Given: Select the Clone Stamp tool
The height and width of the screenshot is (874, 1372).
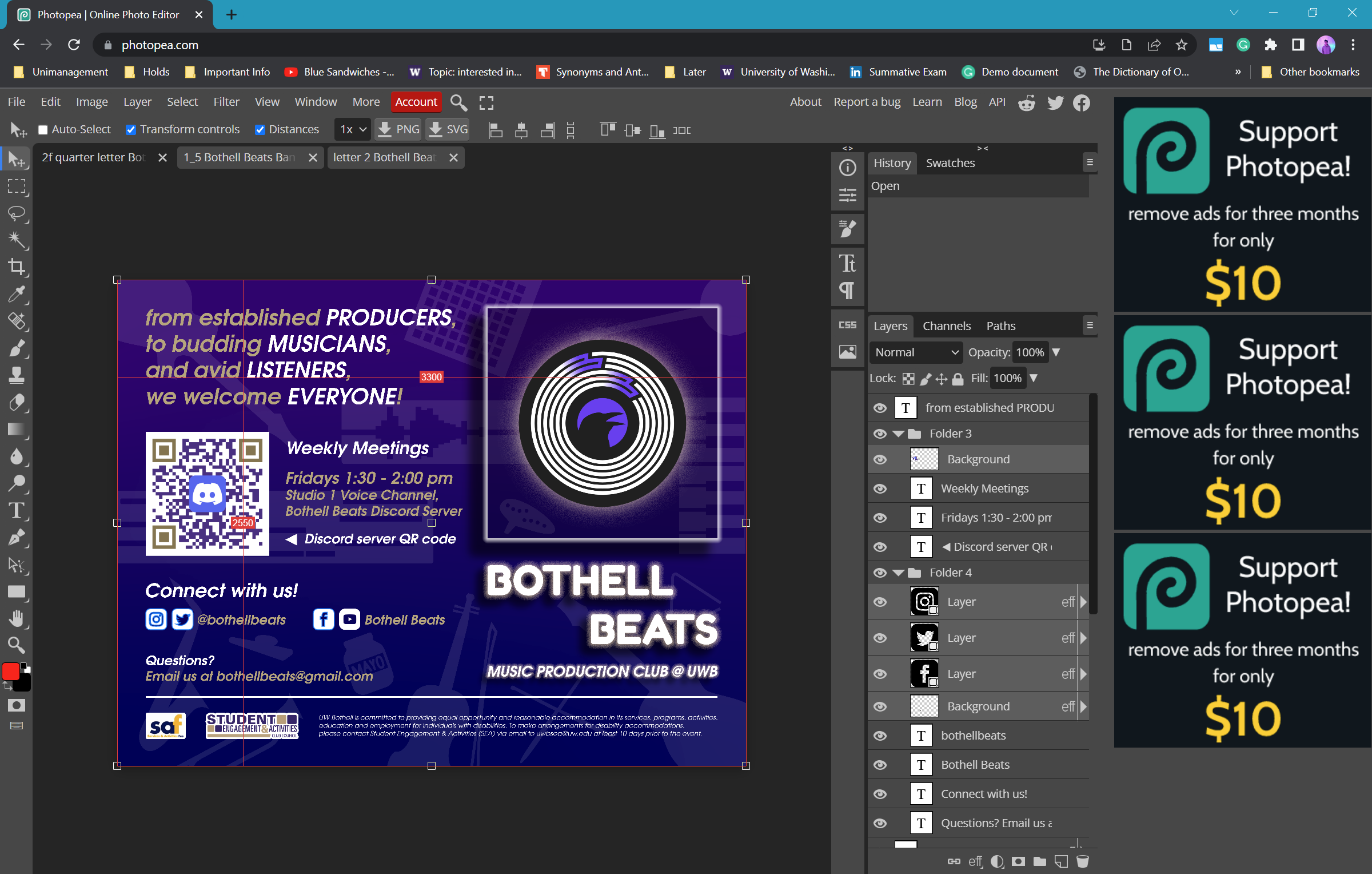Looking at the screenshot, I should pyautogui.click(x=17, y=375).
